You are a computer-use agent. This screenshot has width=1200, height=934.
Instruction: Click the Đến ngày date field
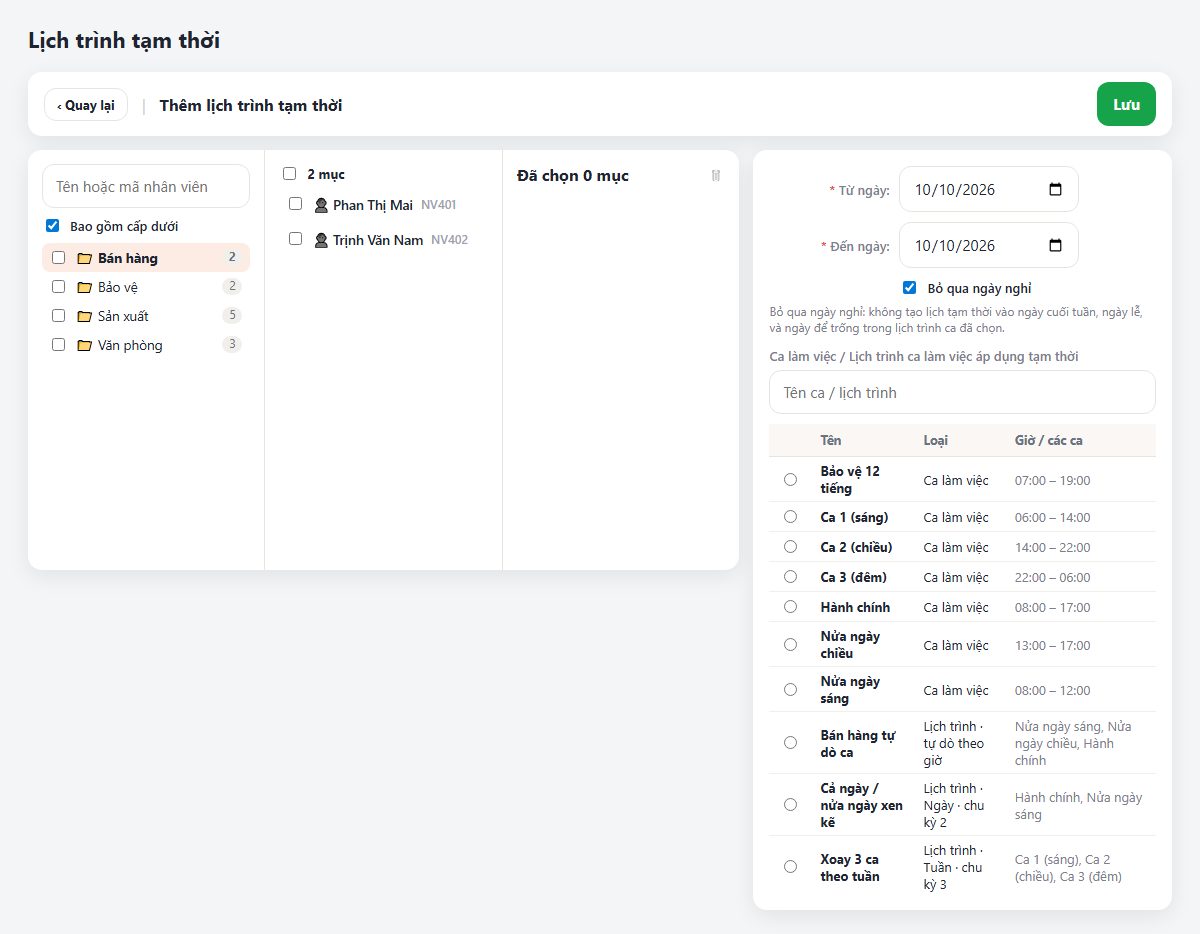click(989, 245)
